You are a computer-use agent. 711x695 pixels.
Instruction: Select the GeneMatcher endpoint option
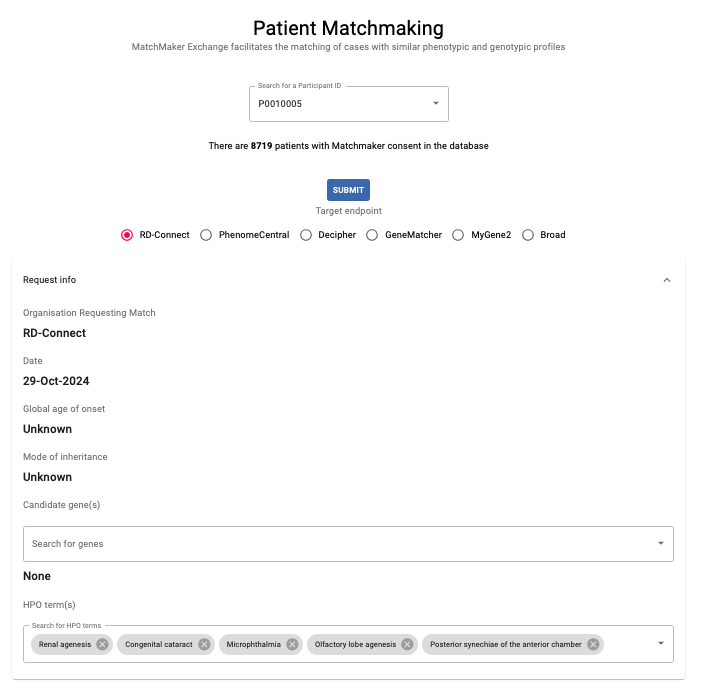point(372,235)
